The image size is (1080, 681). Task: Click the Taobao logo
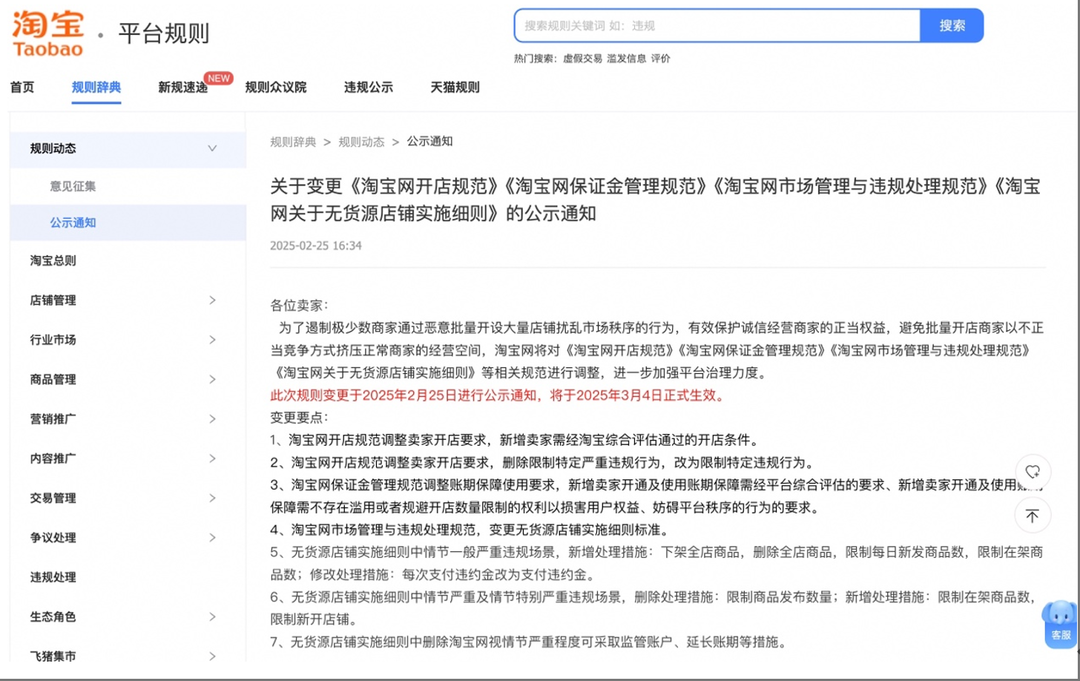coord(48,33)
